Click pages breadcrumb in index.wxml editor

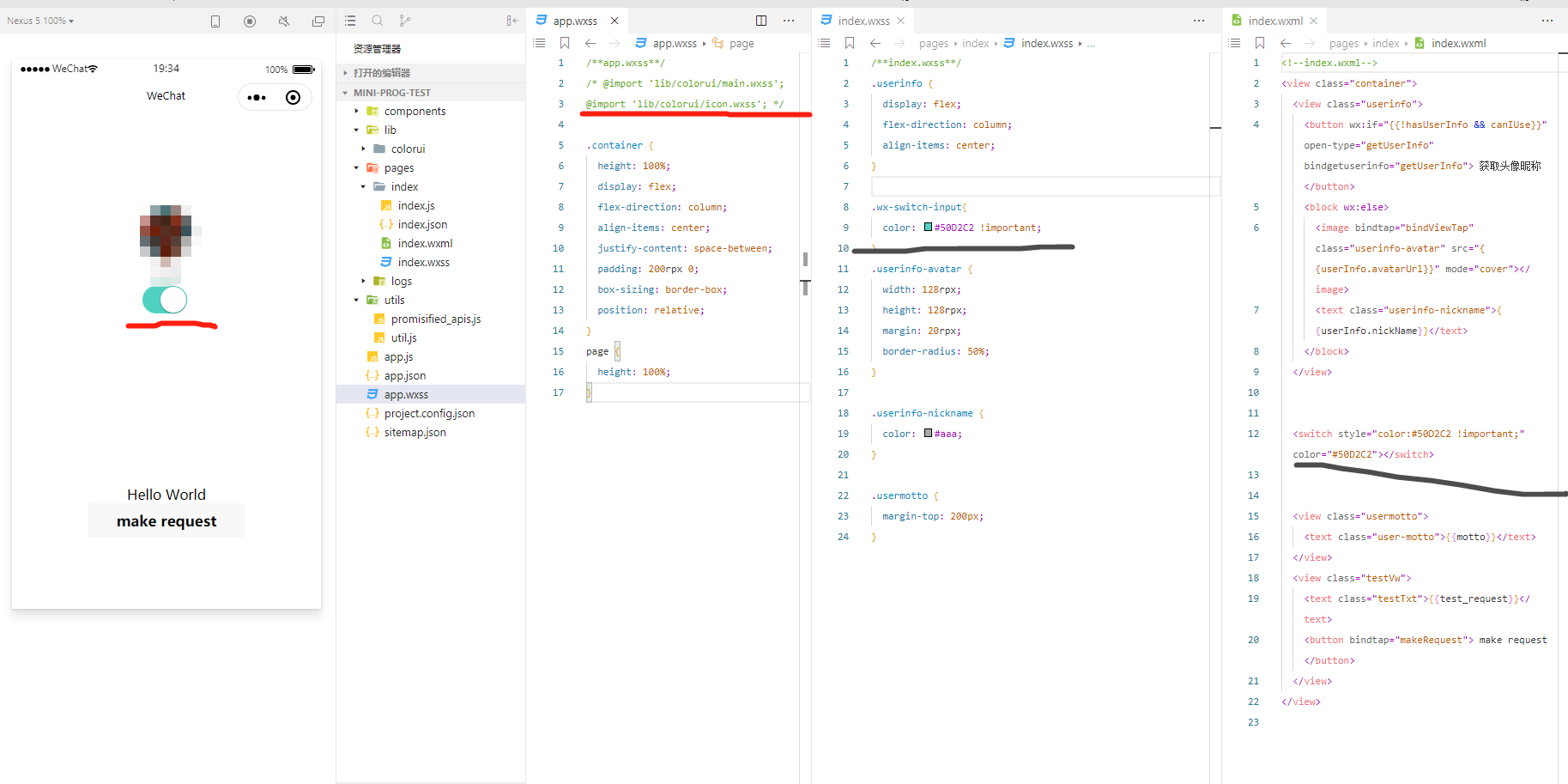1344,43
